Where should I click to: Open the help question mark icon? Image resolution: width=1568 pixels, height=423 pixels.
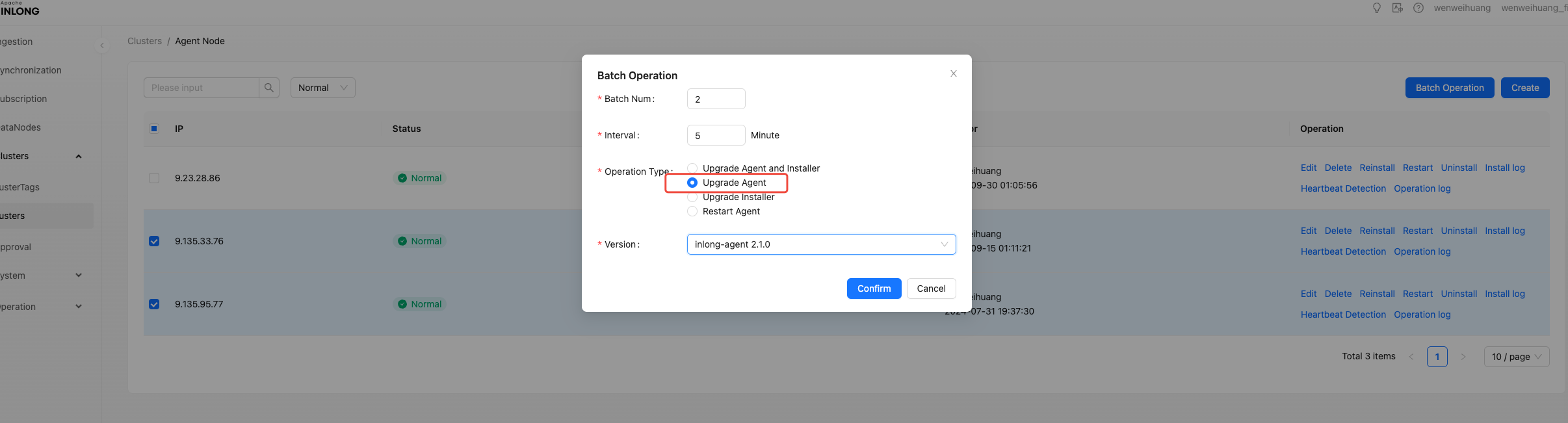coord(1418,8)
